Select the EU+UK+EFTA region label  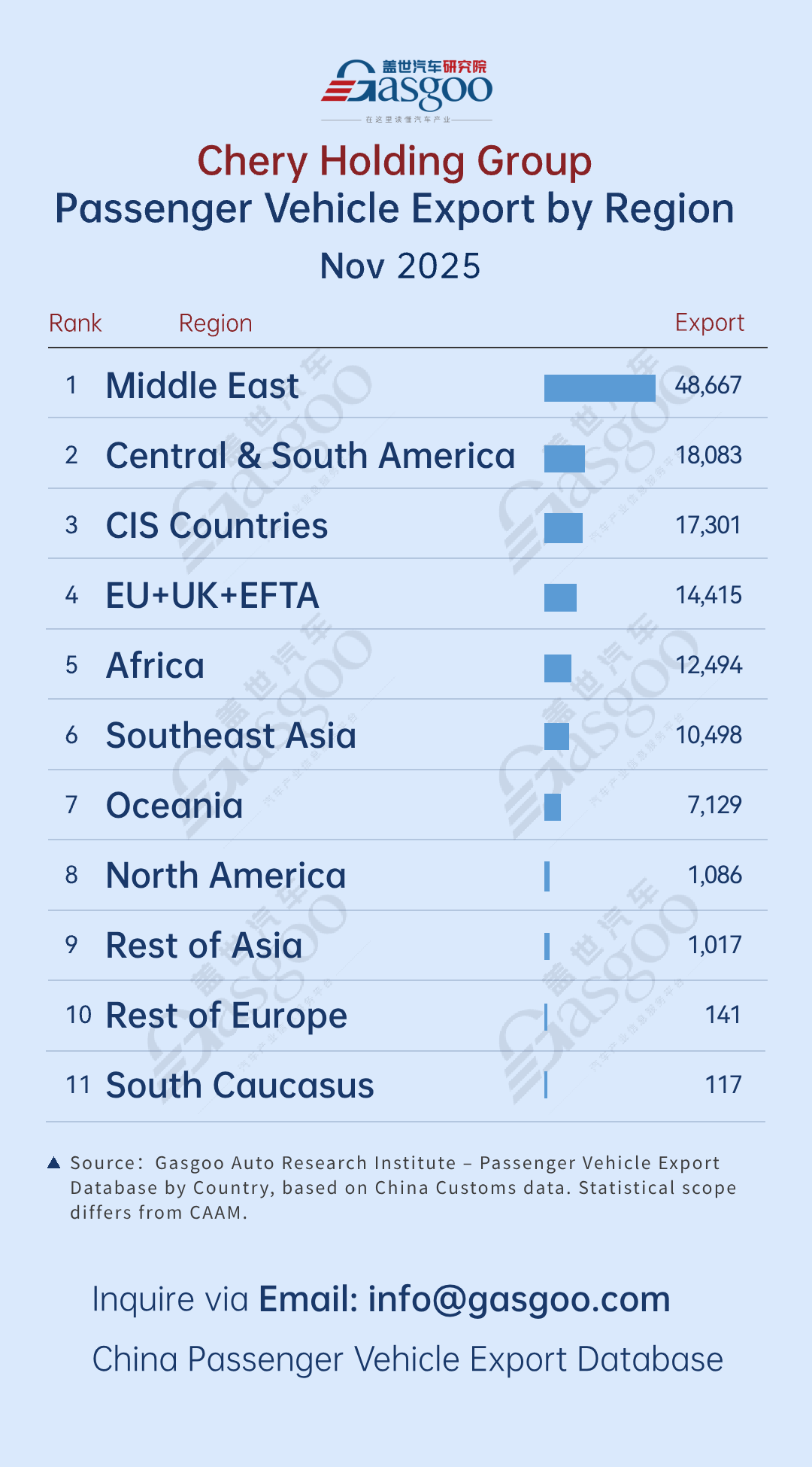[x=212, y=596]
